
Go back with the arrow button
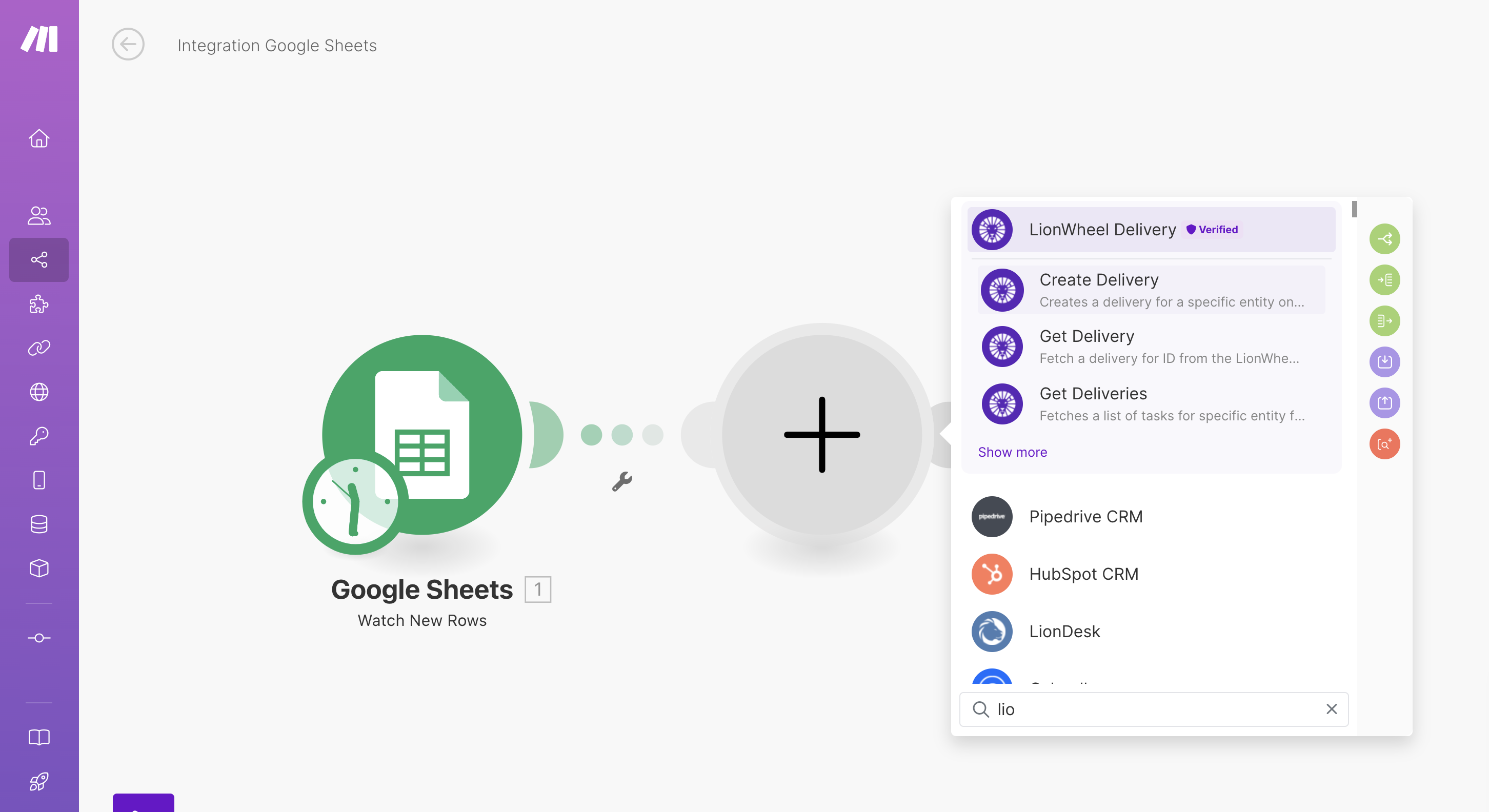pyautogui.click(x=128, y=45)
